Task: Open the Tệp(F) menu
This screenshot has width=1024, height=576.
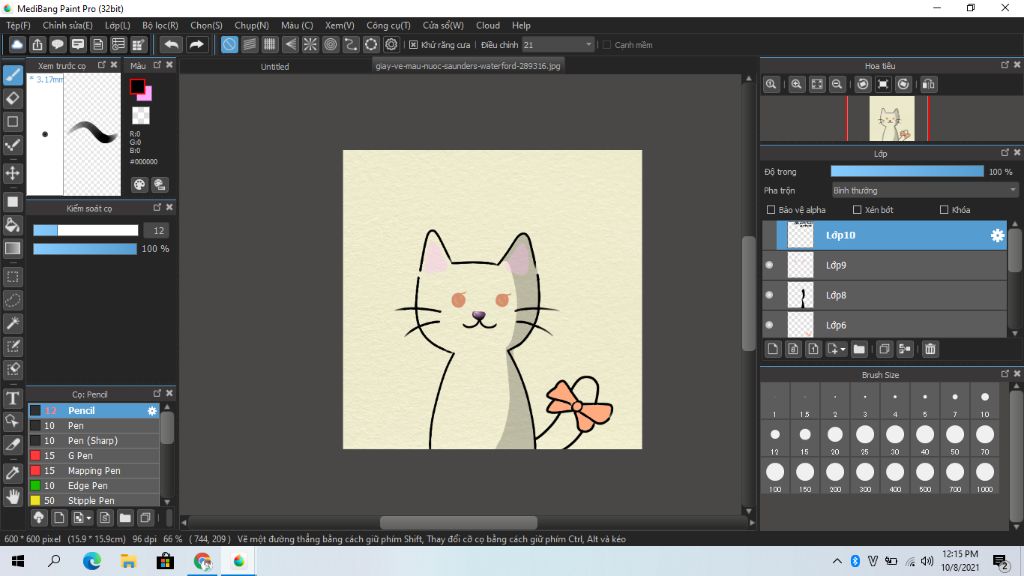Action: [18, 25]
